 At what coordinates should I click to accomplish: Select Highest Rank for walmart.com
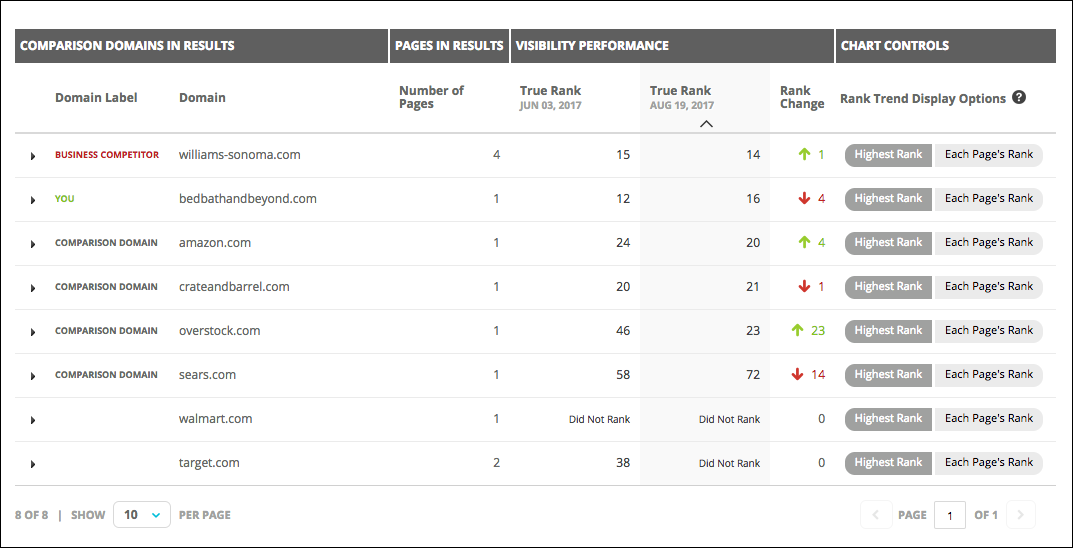coord(888,419)
